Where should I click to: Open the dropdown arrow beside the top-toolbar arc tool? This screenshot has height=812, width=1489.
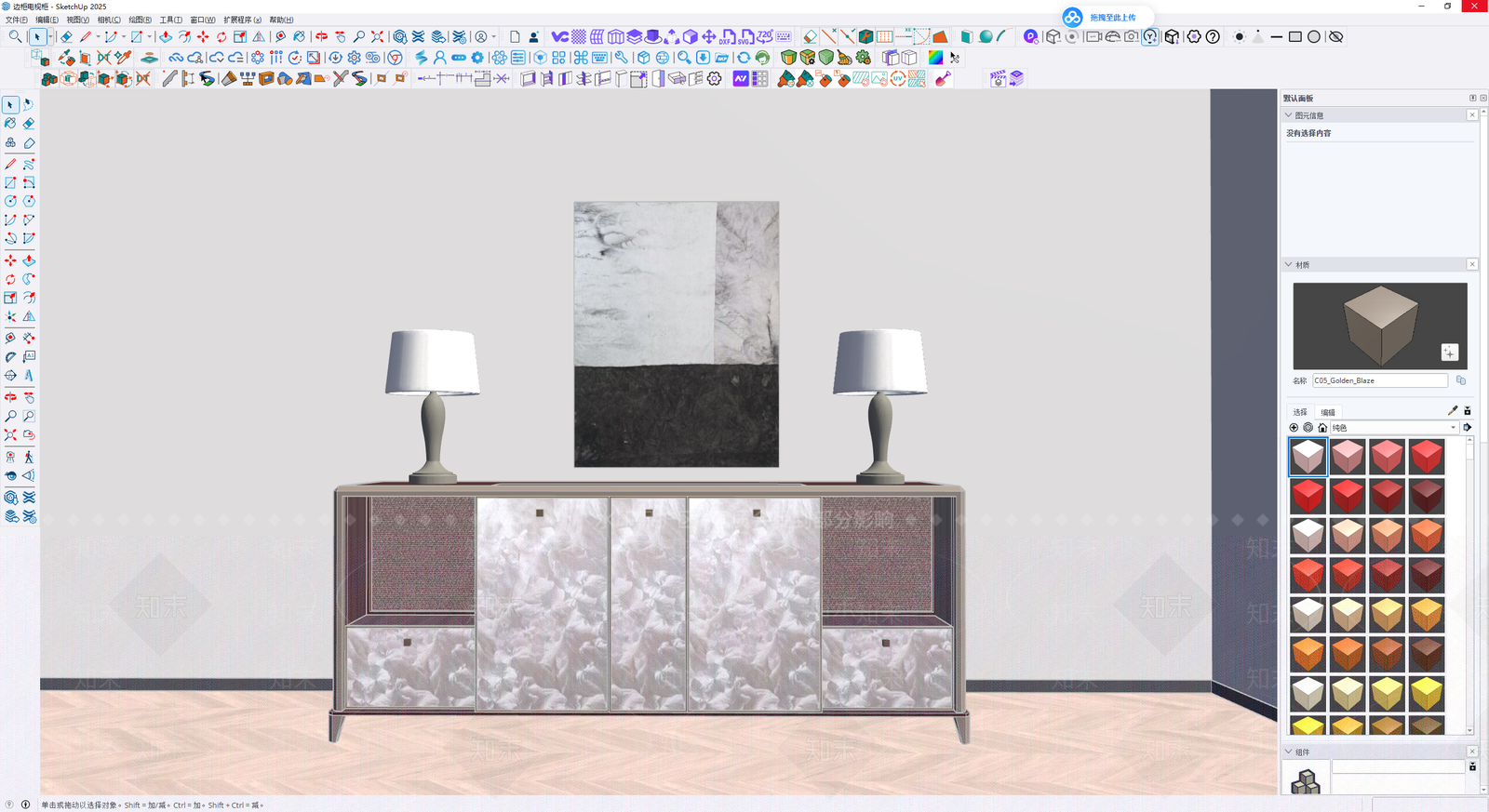pyautogui.click(x=124, y=37)
